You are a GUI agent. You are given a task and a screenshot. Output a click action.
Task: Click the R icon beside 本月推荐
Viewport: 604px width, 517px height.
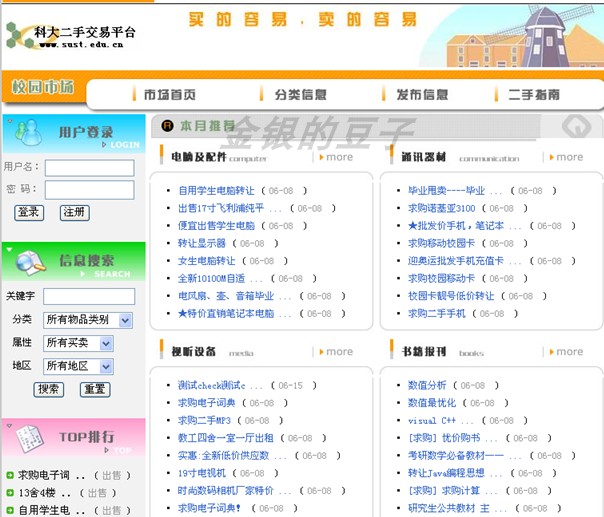tap(167, 126)
